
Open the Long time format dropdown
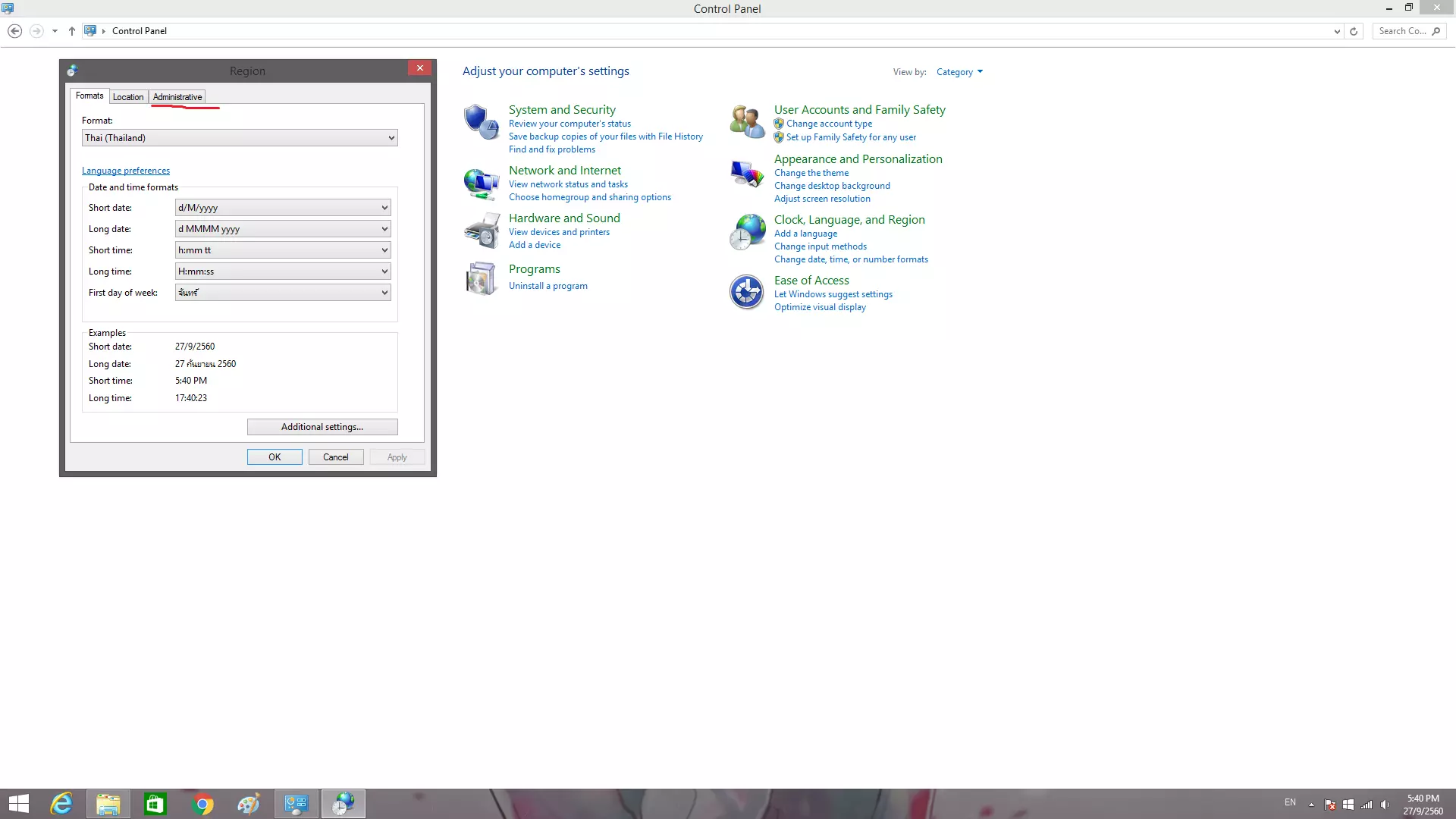click(x=283, y=271)
